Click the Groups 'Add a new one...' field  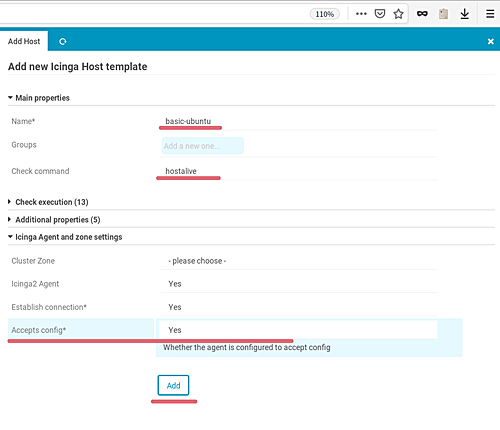pos(203,146)
